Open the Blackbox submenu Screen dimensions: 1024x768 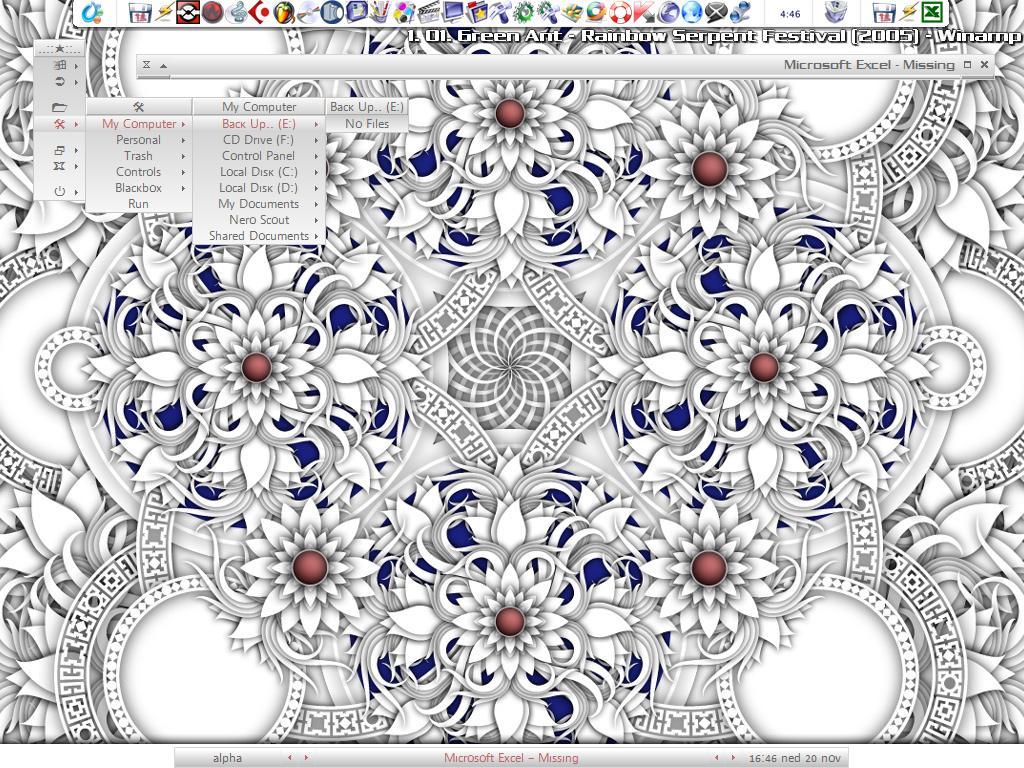coord(138,188)
